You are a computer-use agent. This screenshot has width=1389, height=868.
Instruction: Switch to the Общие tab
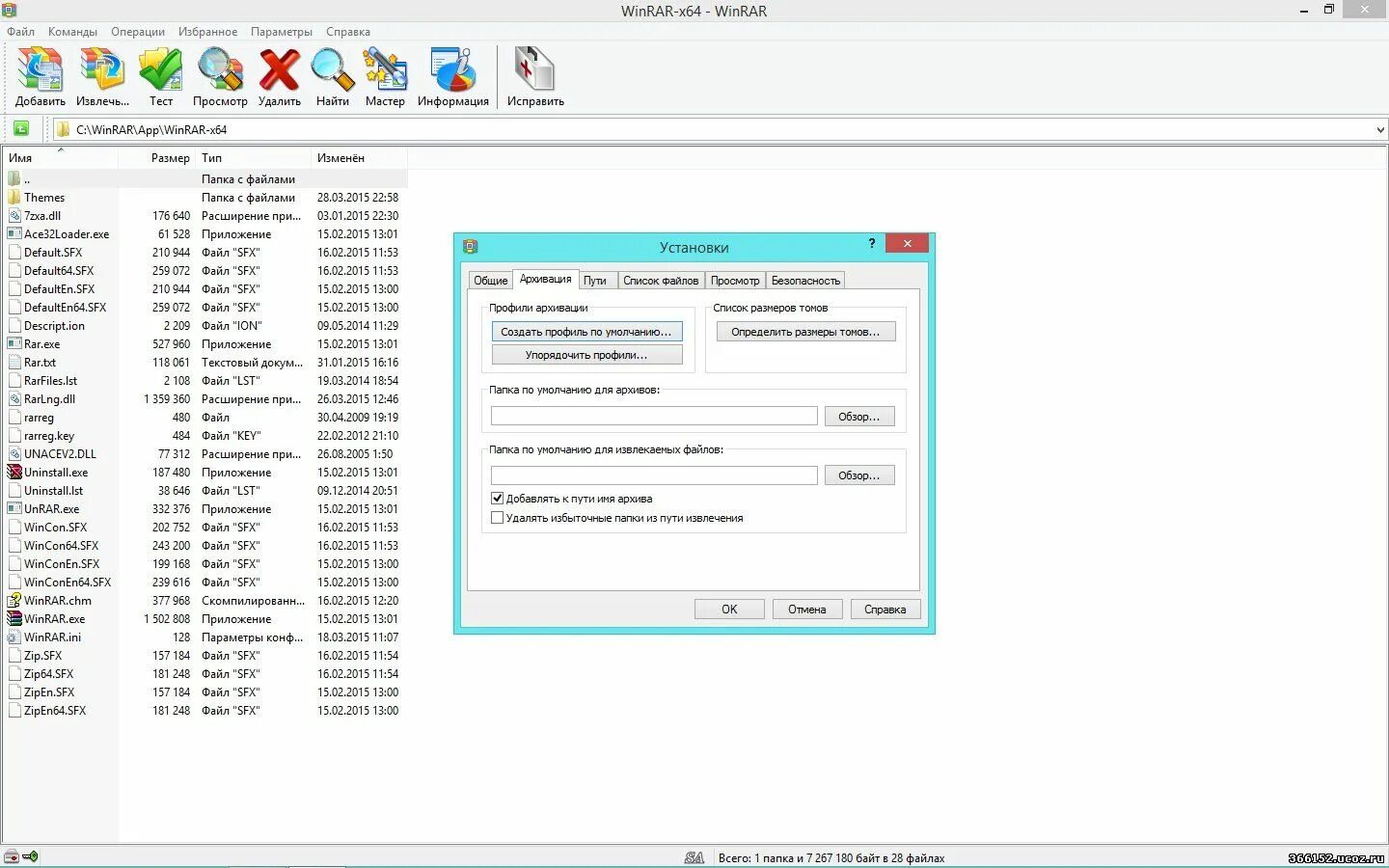tap(490, 281)
